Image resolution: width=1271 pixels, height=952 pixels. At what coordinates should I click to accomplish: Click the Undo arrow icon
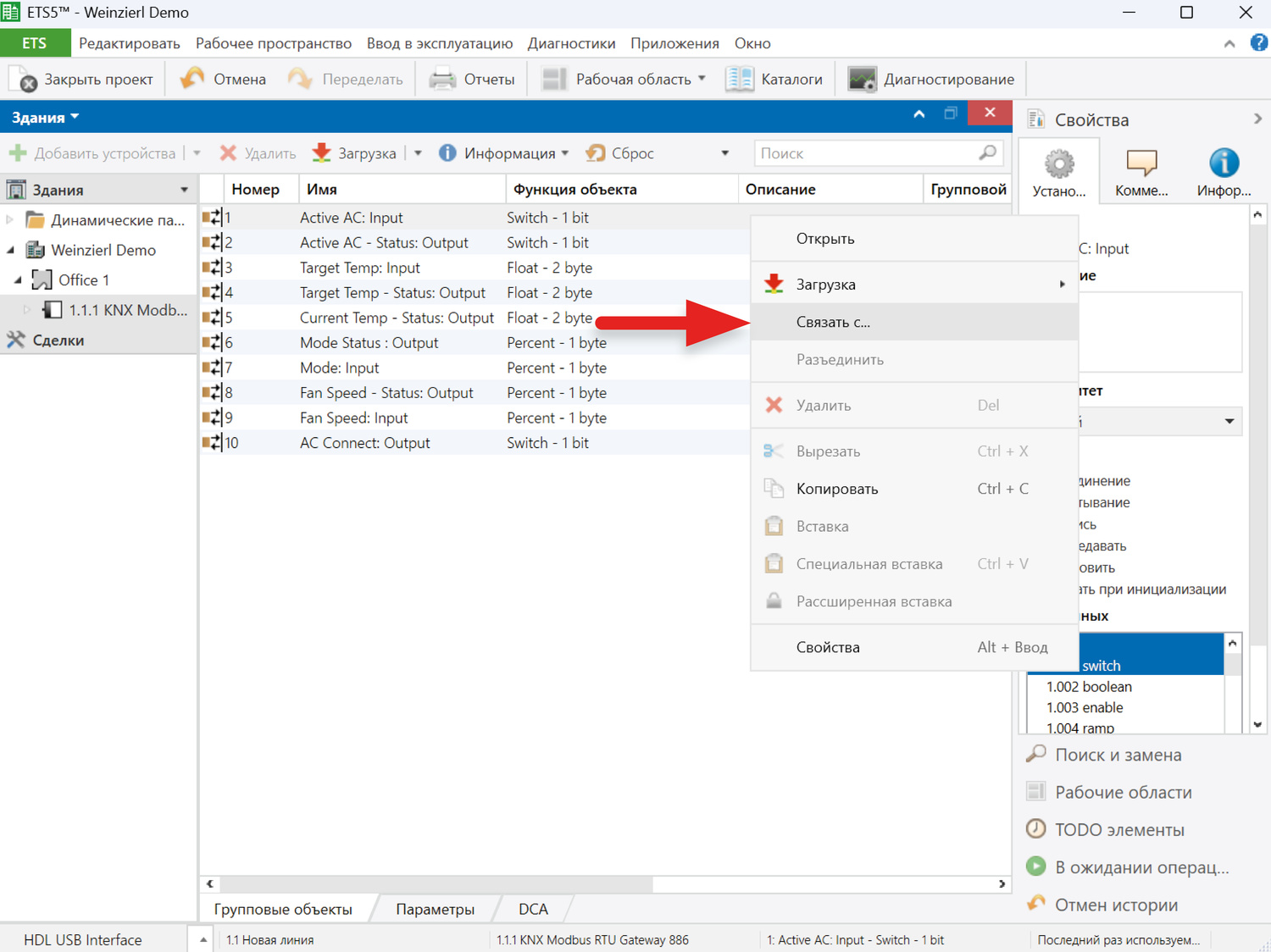click(x=192, y=79)
